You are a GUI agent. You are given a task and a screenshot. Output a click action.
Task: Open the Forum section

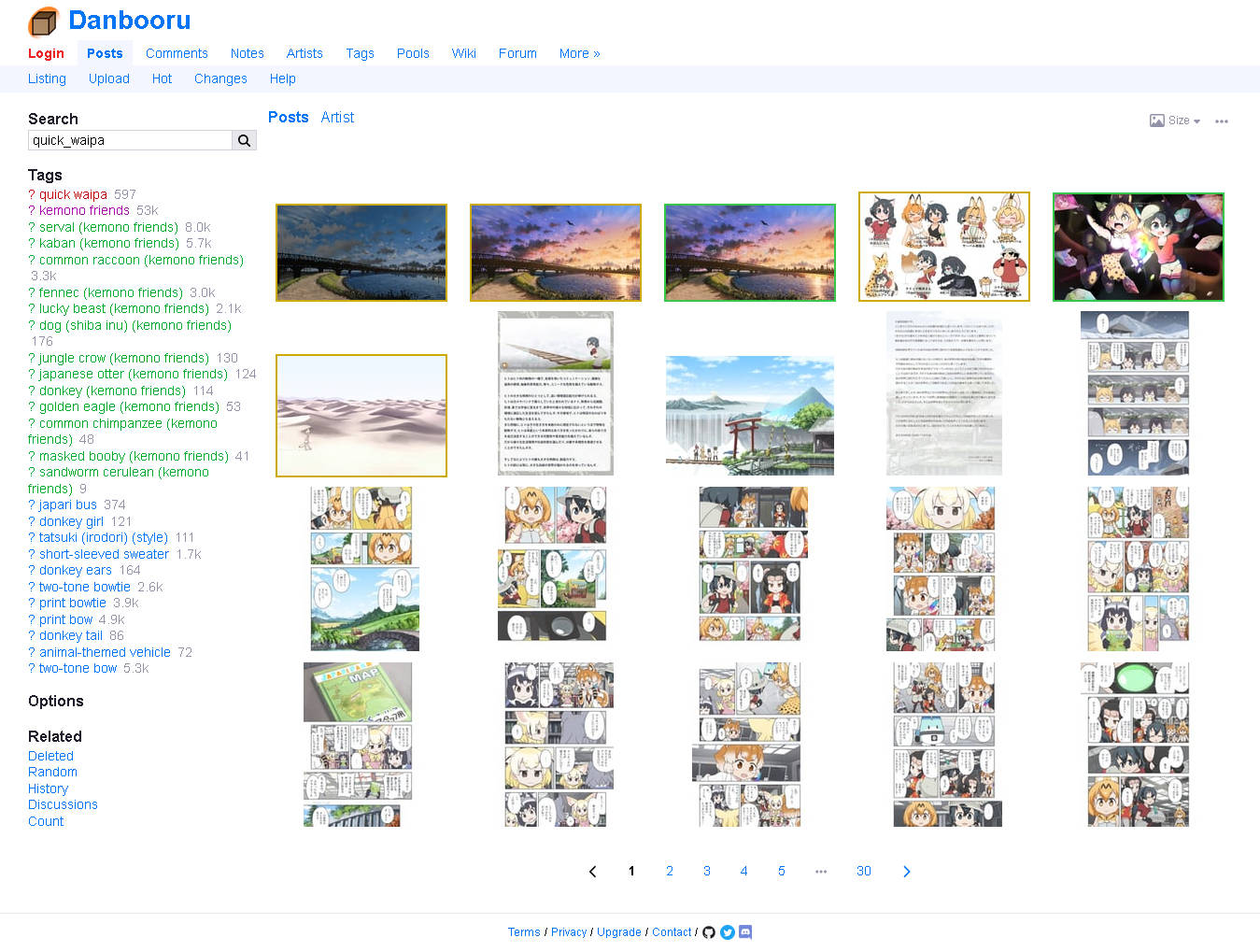tap(517, 53)
